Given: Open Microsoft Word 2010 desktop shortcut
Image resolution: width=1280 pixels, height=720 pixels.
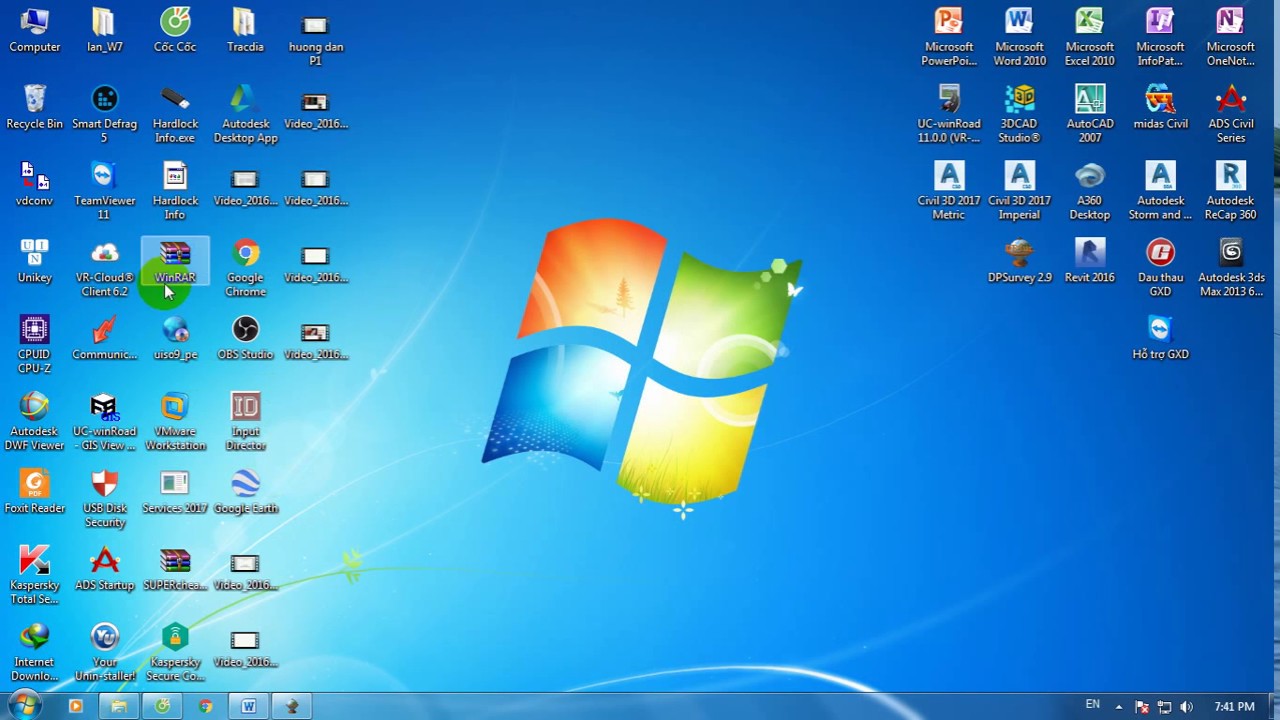Looking at the screenshot, I should coord(1019,37).
